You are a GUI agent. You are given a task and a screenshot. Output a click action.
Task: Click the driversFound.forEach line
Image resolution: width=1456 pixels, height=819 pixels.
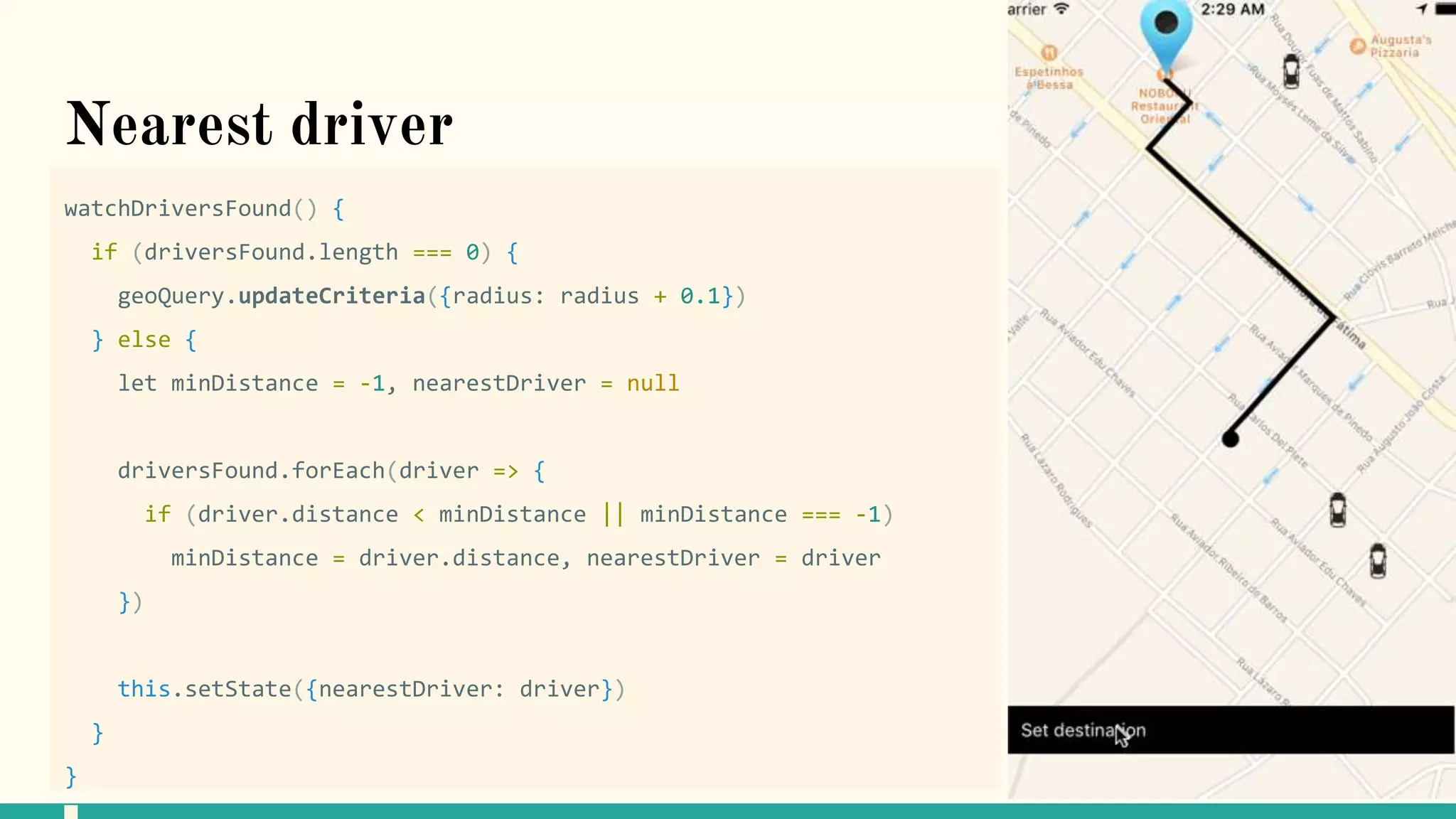[331, 471]
